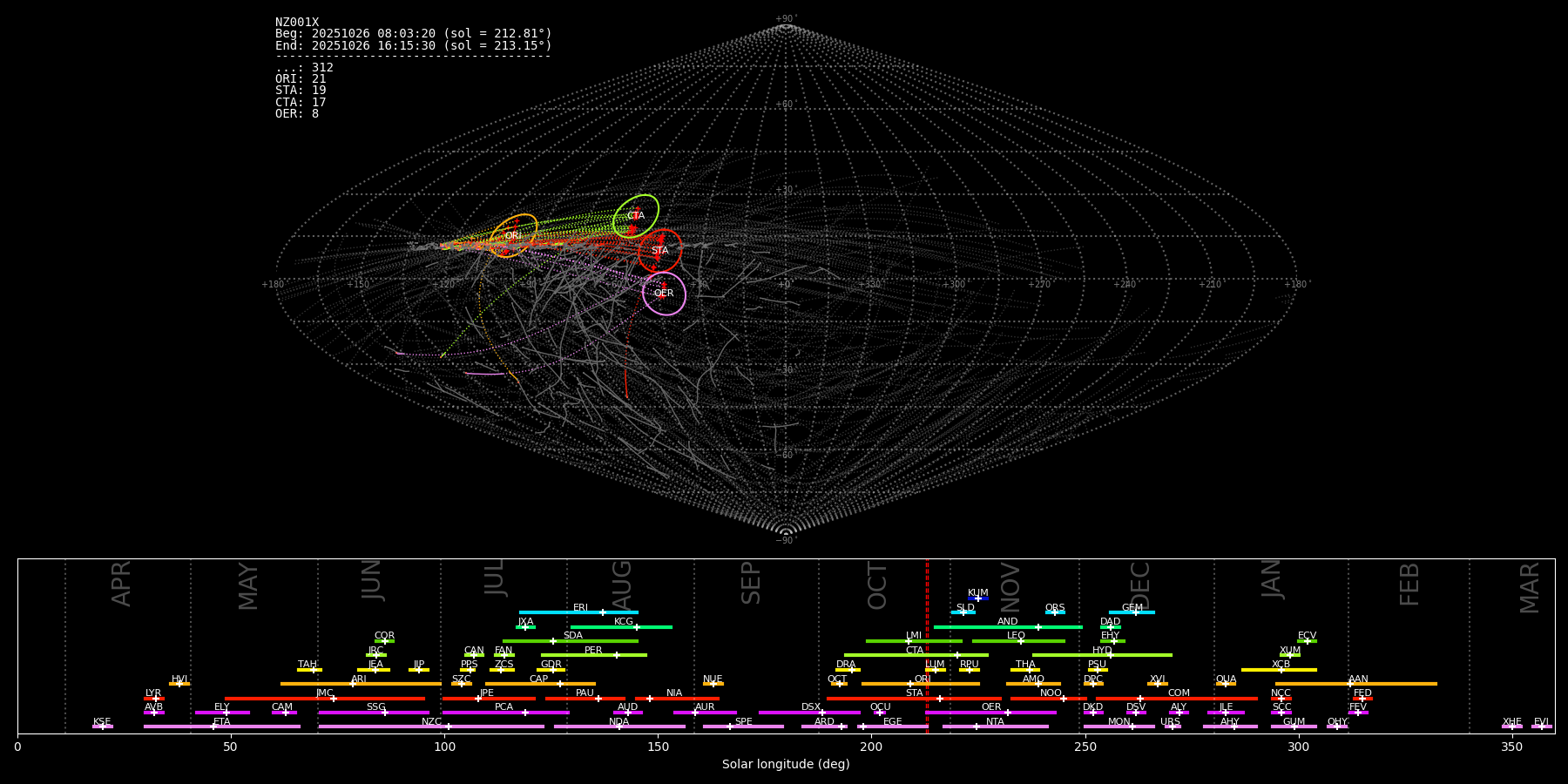Image resolution: width=1568 pixels, height=784 pixels.
Task: Select the KUM shower label in the timeline
Action: point(978,593)
